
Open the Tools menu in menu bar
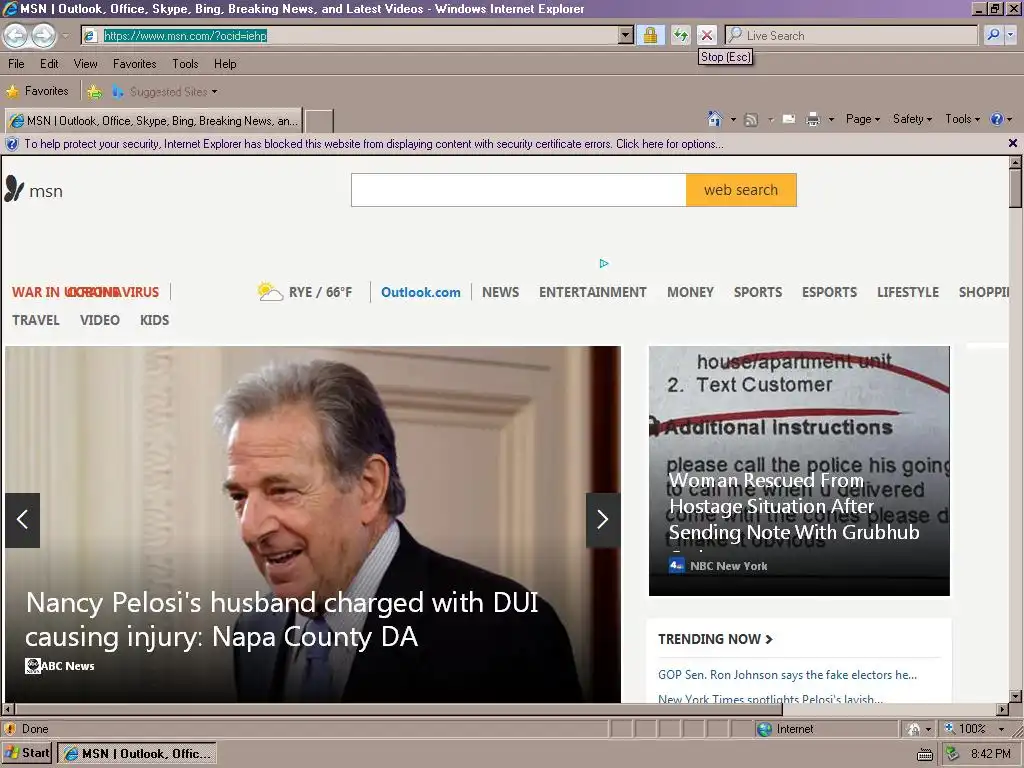pyautogui.click(x=185, y=64)
